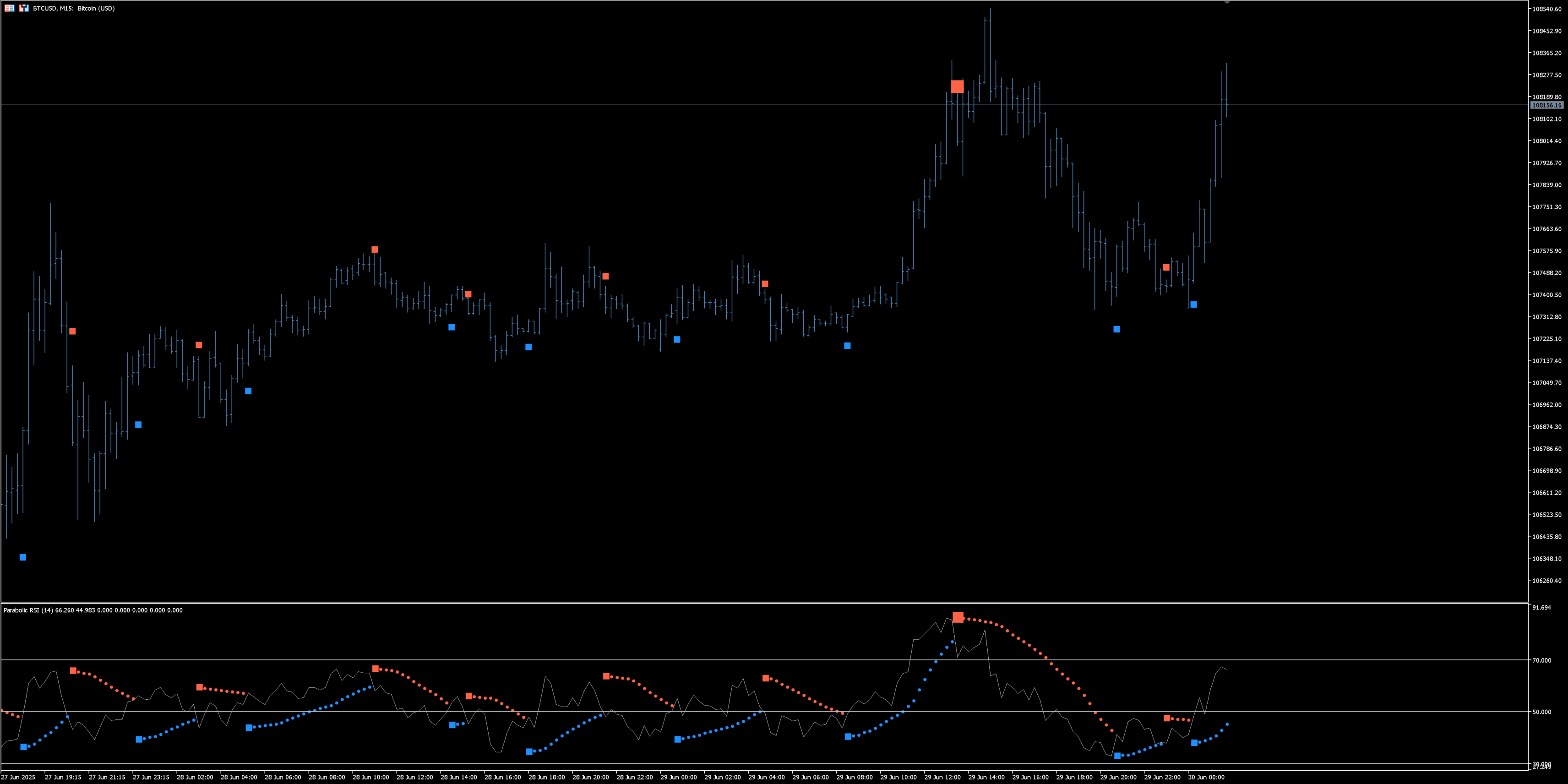Image resolution: width=1568 pixels, height=784 pixels.
Task: Select the large red square in RSI panel
Action: click(x=958, y=617)
